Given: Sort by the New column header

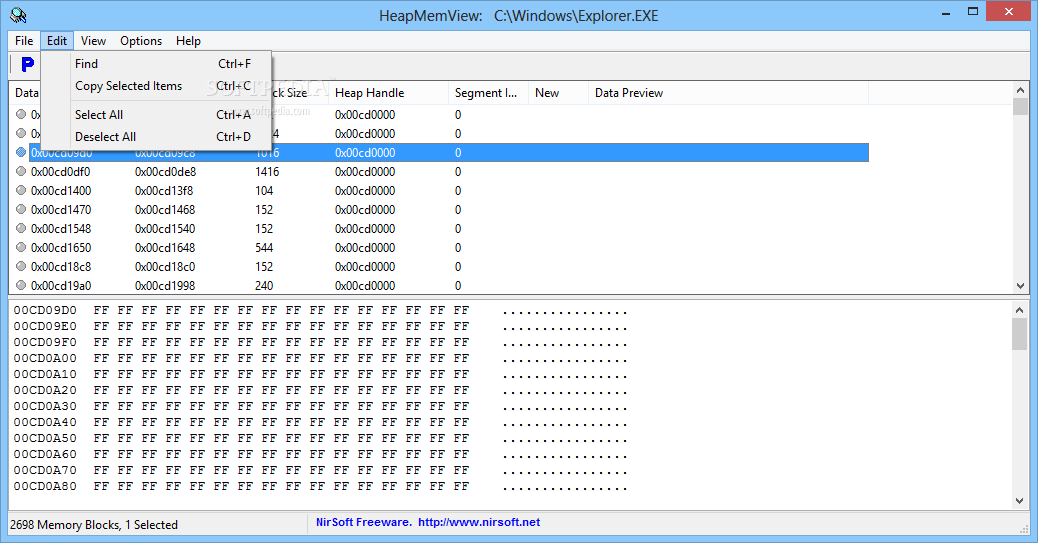Looking at the screenshot, I should (x=558, y=93).
